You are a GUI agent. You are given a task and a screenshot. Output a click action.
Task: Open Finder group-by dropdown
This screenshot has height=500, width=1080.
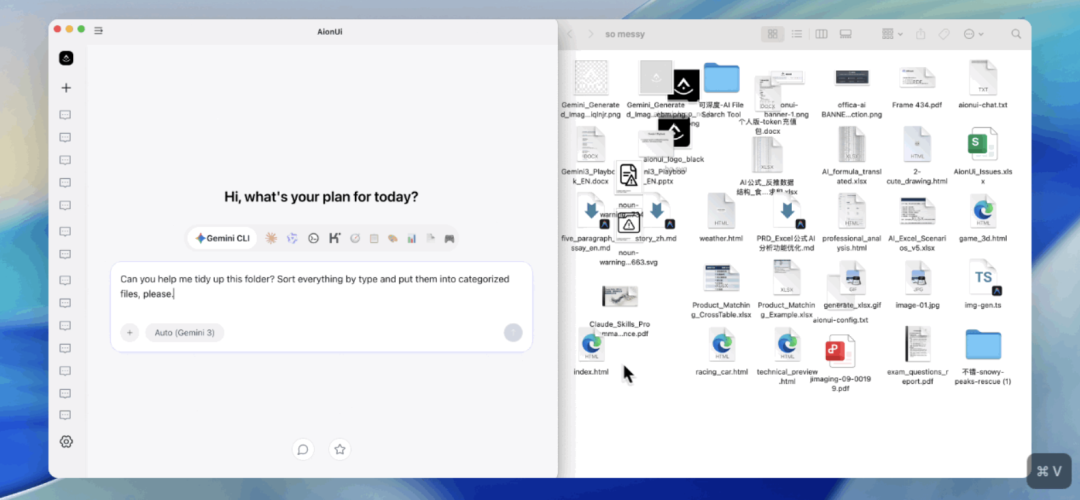click(893, 34)
